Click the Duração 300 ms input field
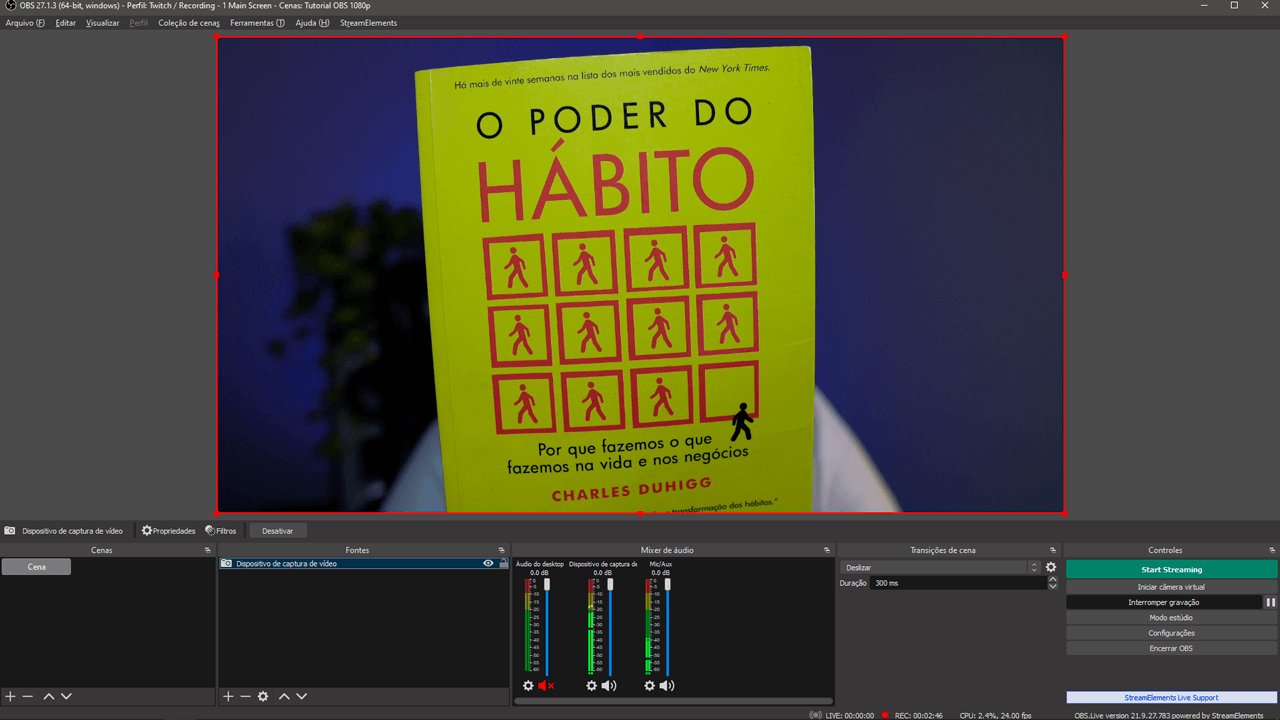1280x720 pixels. pyautogui.click(x=958, y=583)
